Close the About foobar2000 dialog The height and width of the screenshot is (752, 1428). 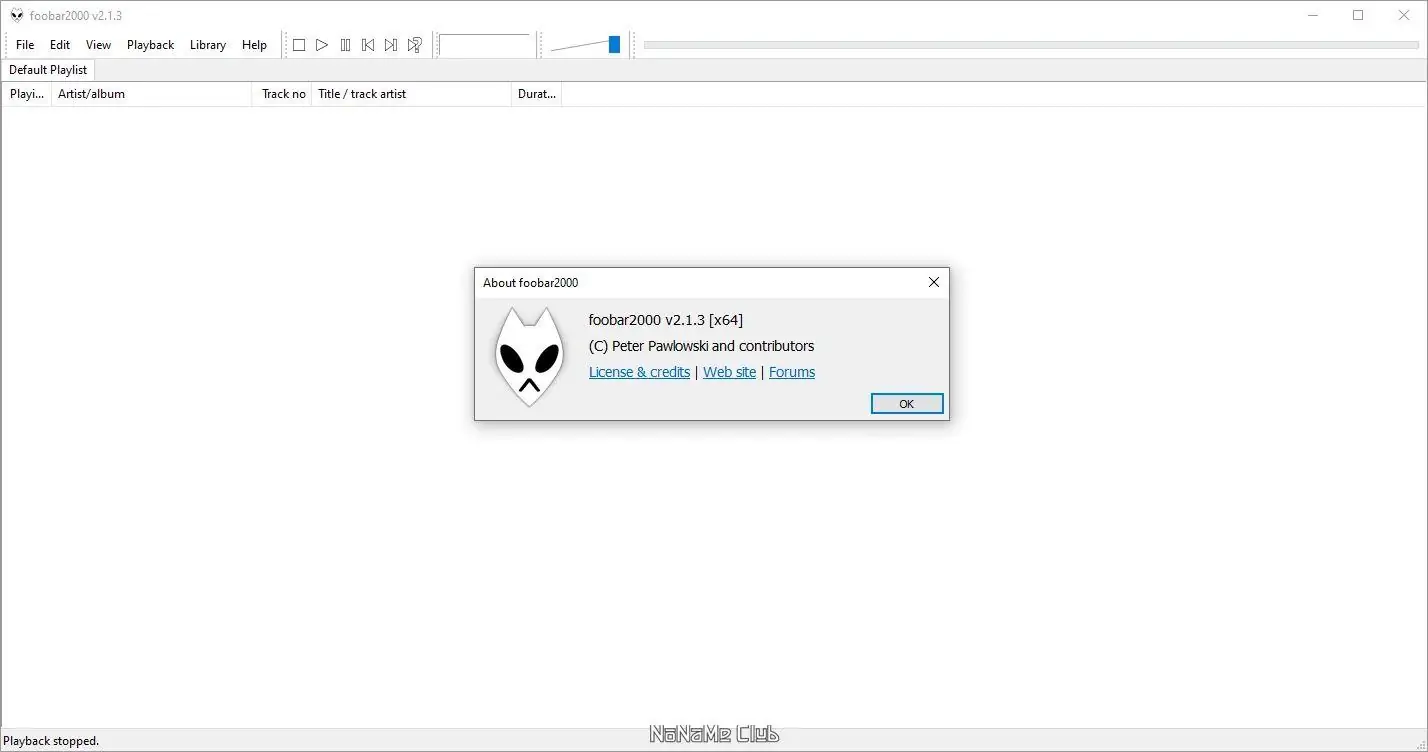point(934,282)
